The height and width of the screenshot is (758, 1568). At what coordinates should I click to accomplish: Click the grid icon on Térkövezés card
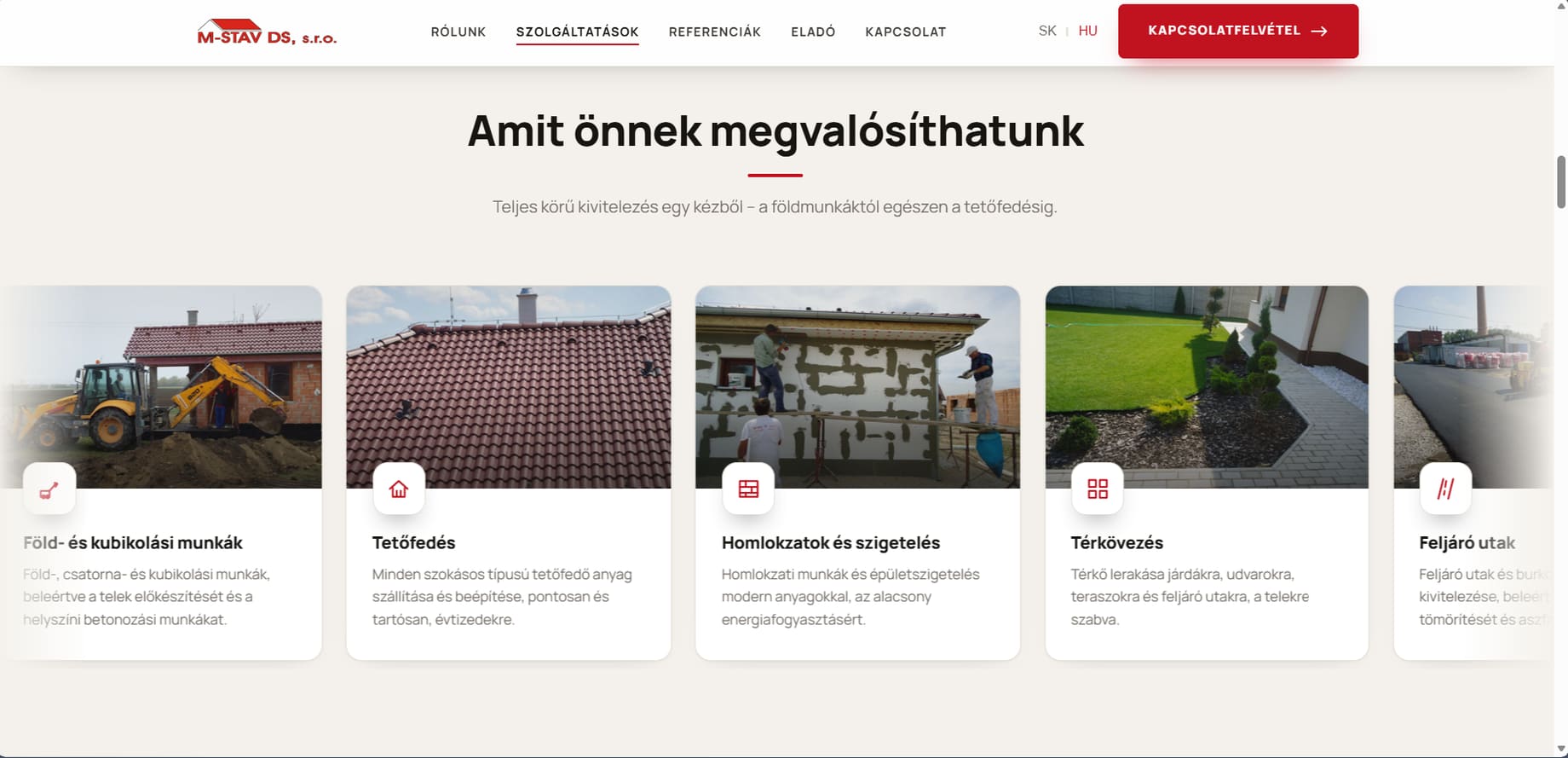point(1098,489)
